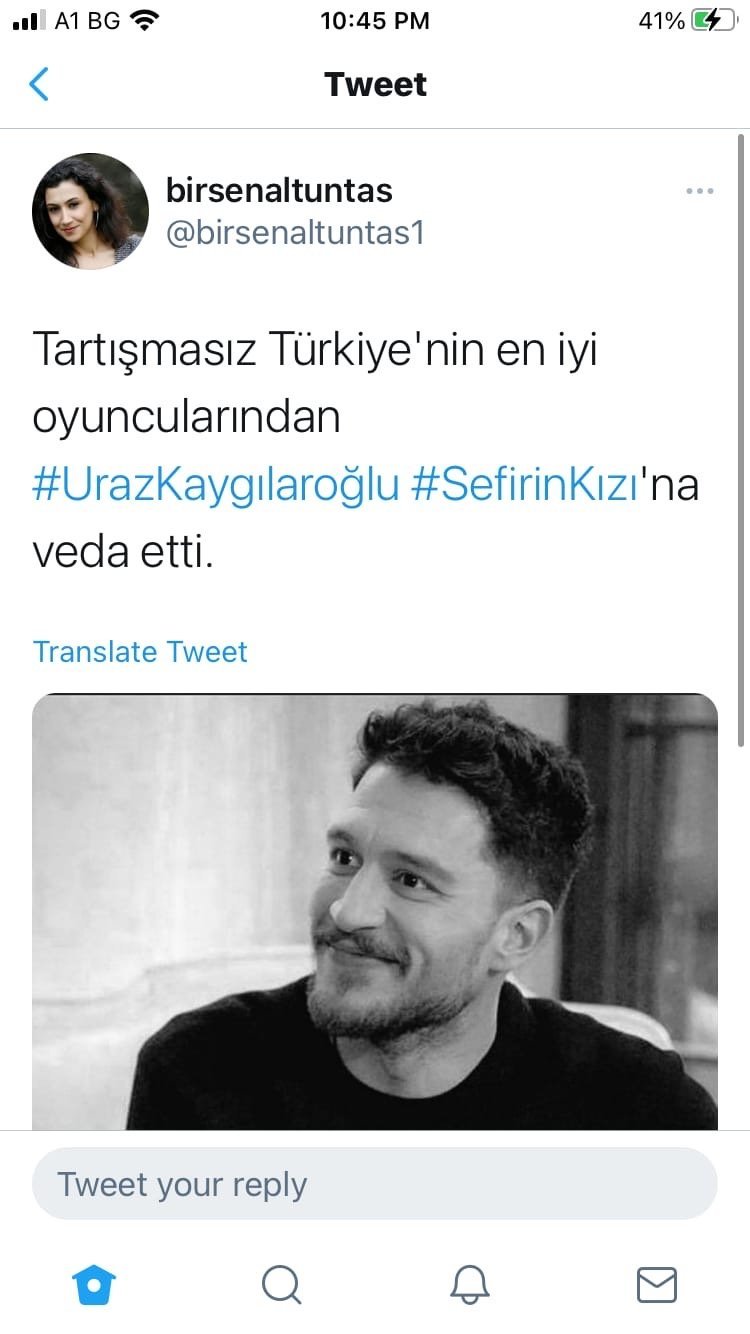Tap the battery icon in status bar

713,21
